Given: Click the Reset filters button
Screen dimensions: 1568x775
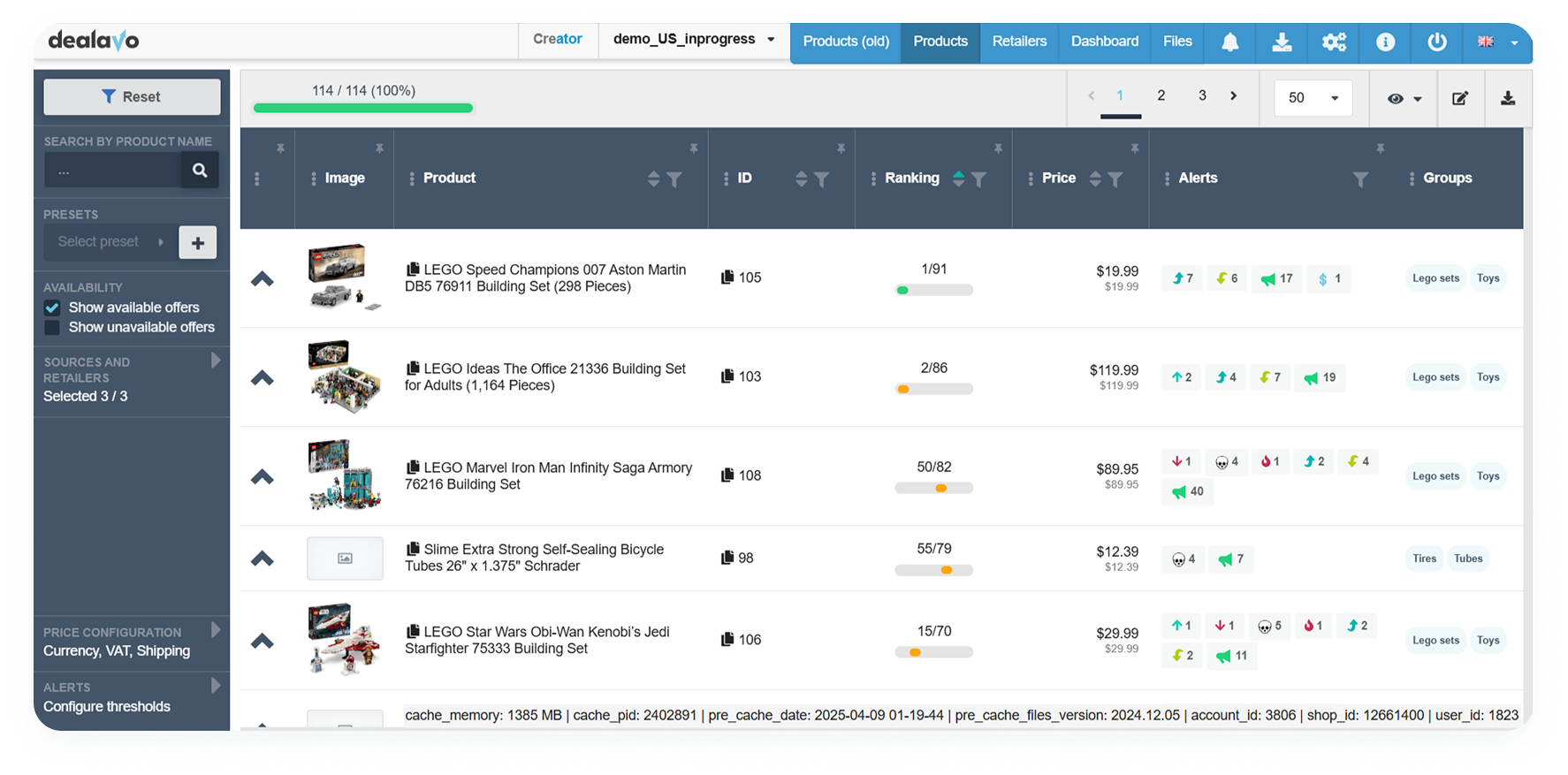Looking at the screenshot, I should pos(133,97).
